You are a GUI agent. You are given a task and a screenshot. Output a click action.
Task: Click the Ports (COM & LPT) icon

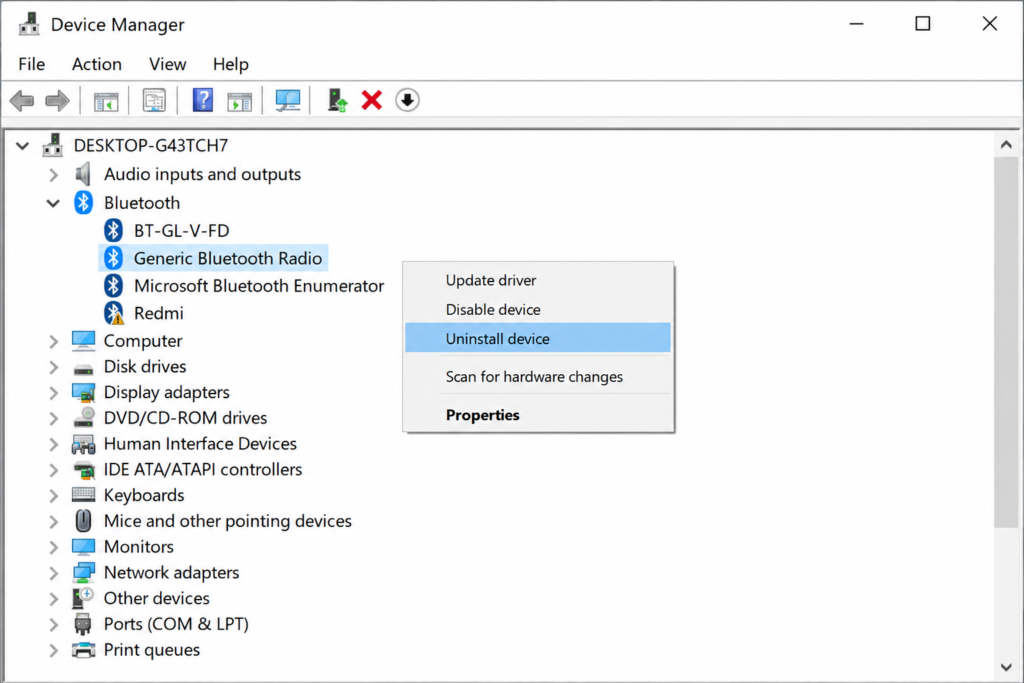coord(83,624)
